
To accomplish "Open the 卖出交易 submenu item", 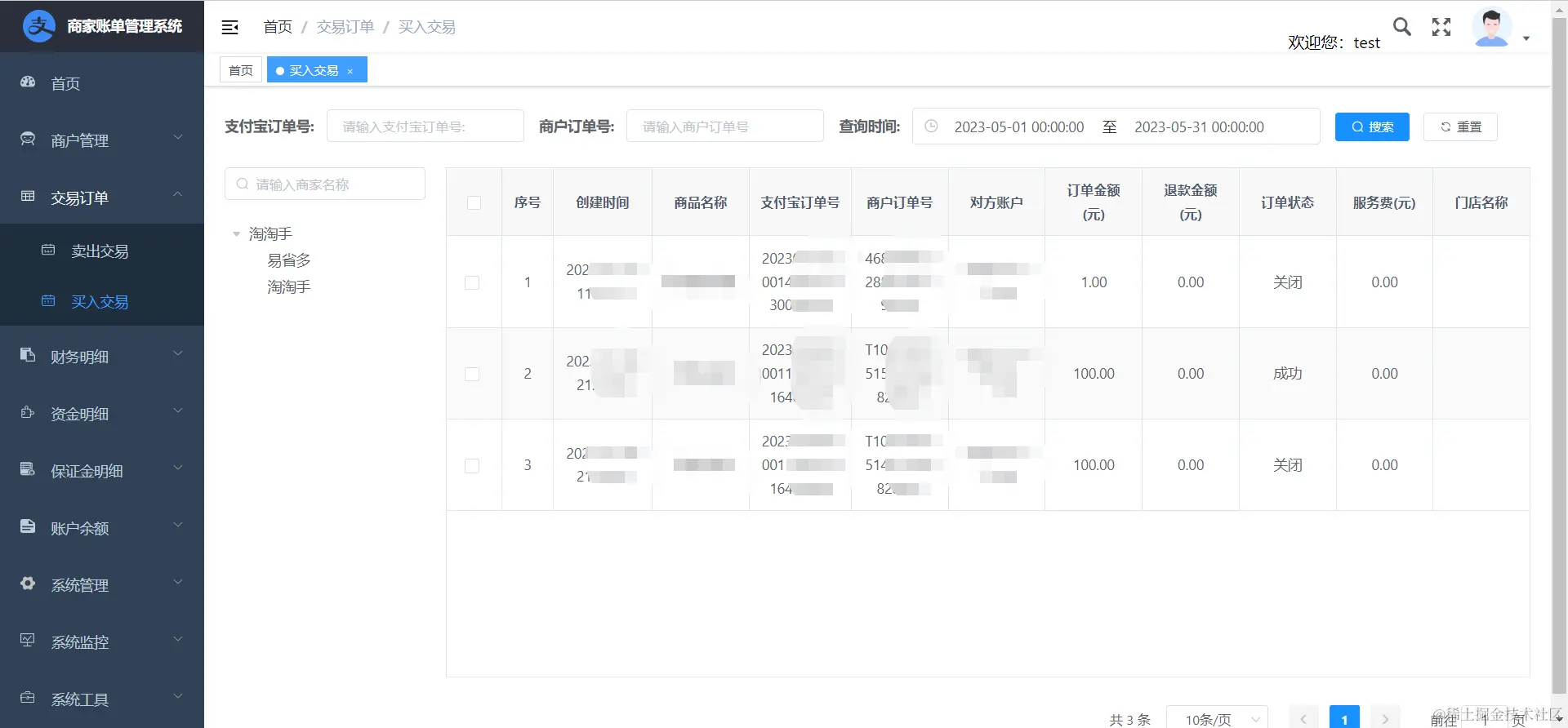I will 102,251.
